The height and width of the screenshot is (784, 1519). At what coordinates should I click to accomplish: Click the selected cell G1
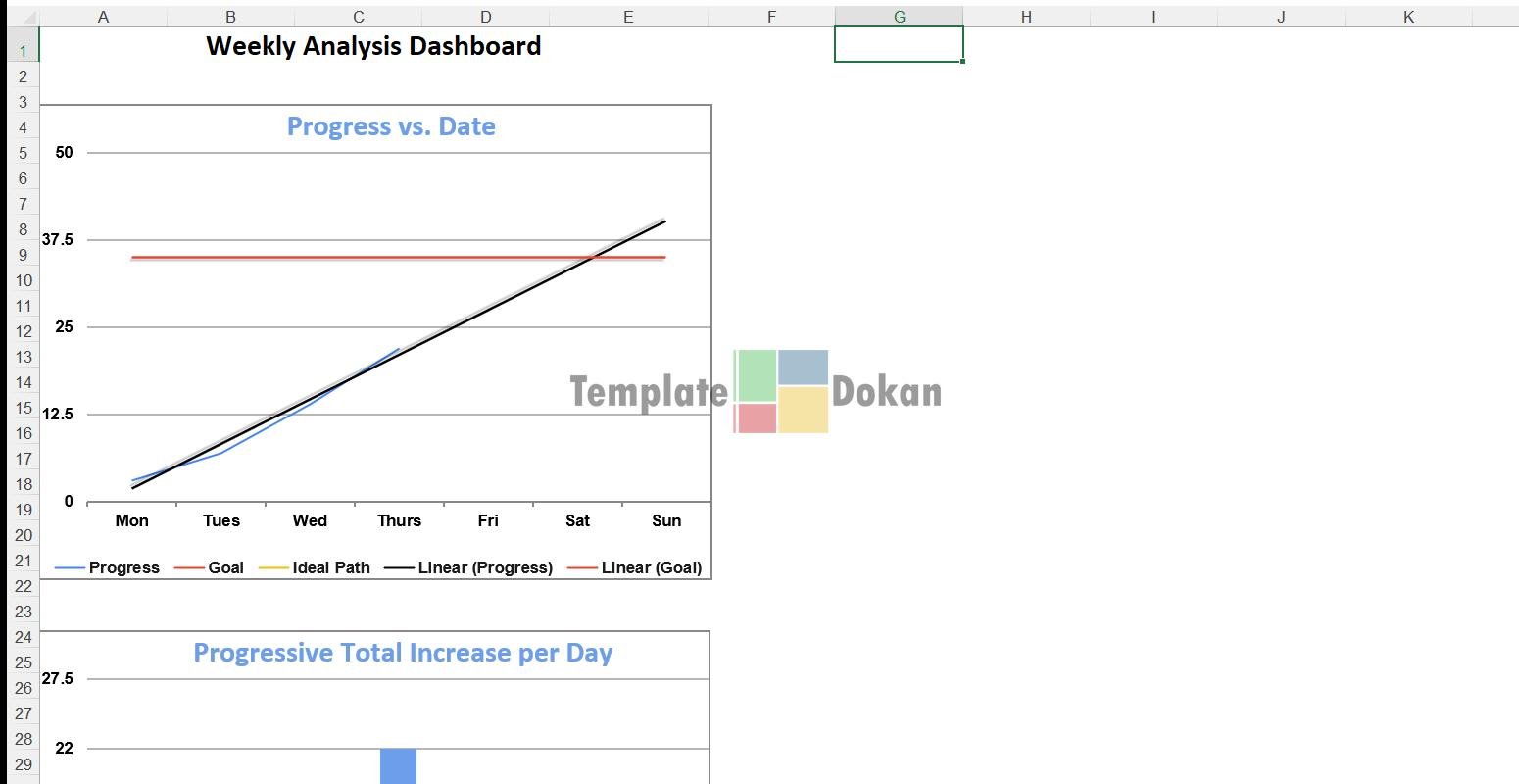click(x=899, y=44)
